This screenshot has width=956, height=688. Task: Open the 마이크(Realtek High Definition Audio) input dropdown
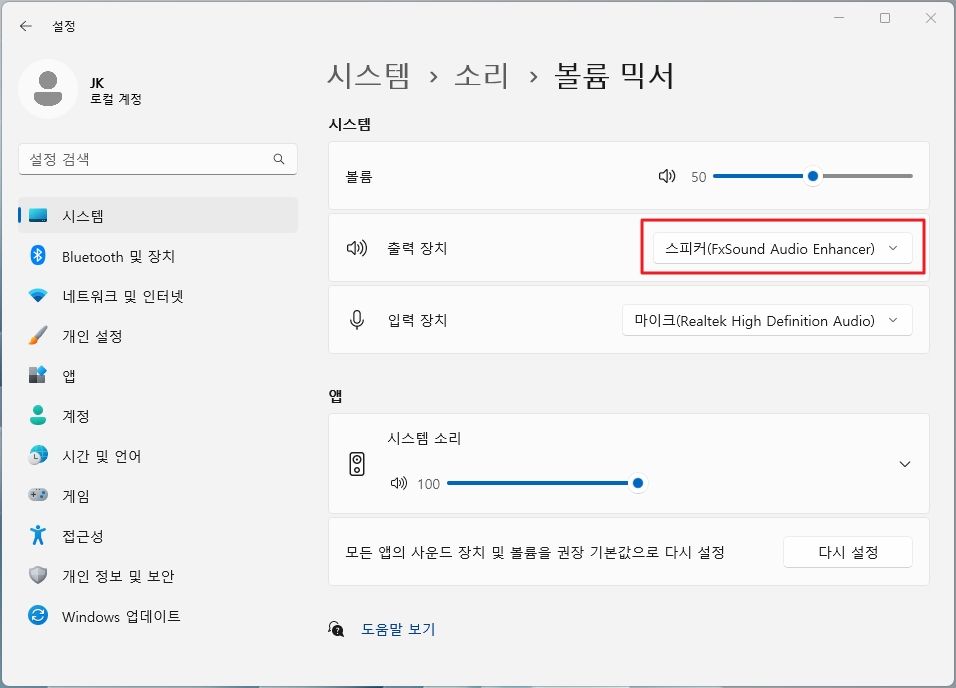767,320
